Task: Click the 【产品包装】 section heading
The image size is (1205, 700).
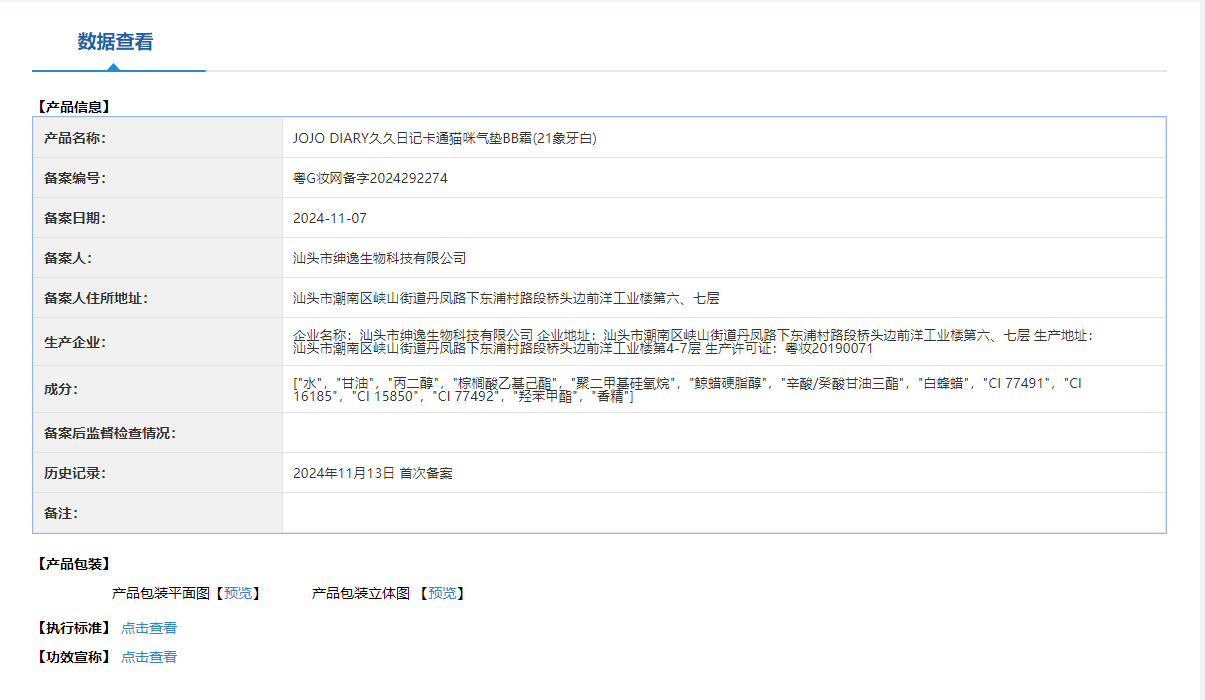Action: [x=74, y=564]
